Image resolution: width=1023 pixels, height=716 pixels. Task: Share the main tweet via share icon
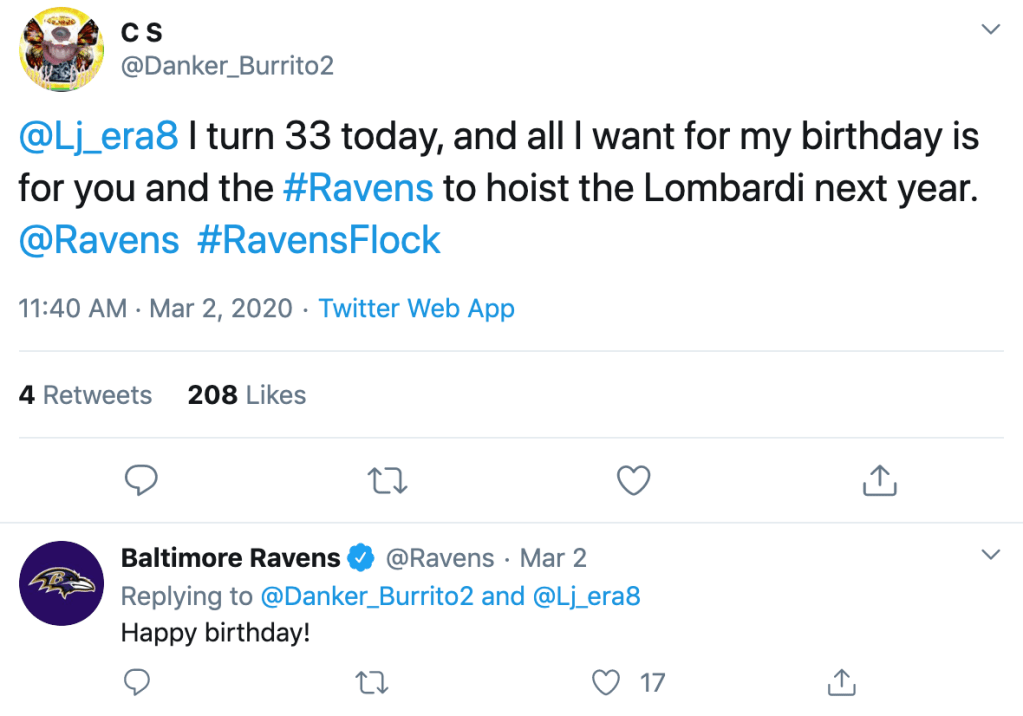pyautogui.click(x=879, y=481)
